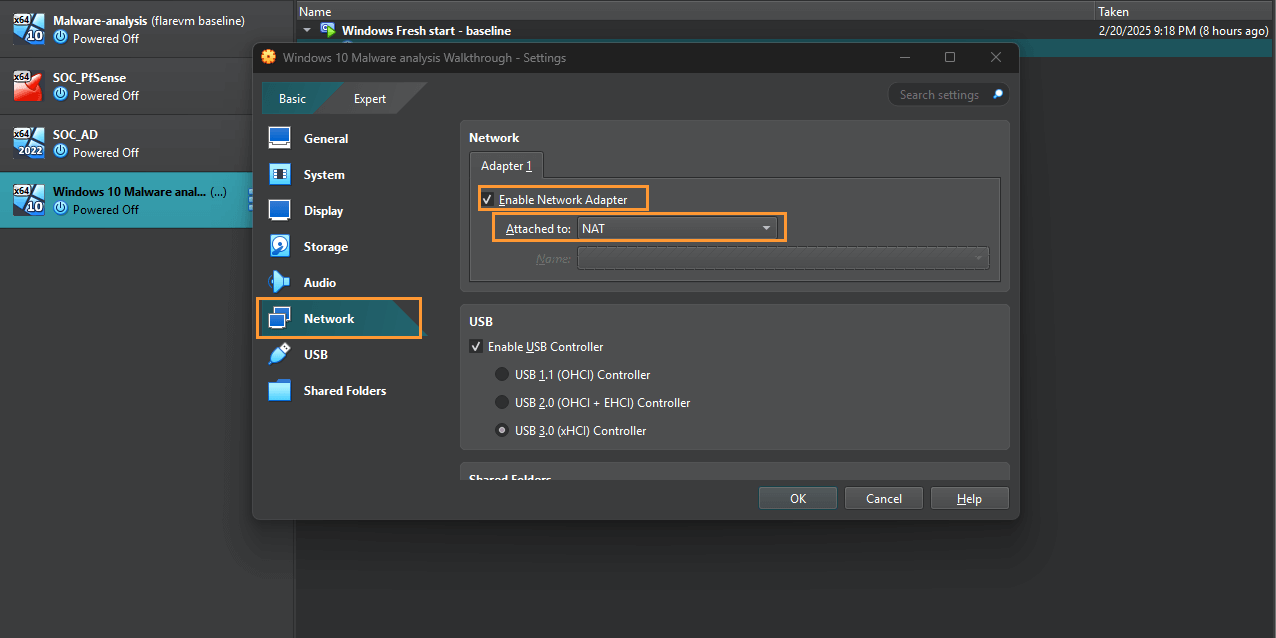
Task: Switch to the Expert settings tab
Action: [370, 98]
